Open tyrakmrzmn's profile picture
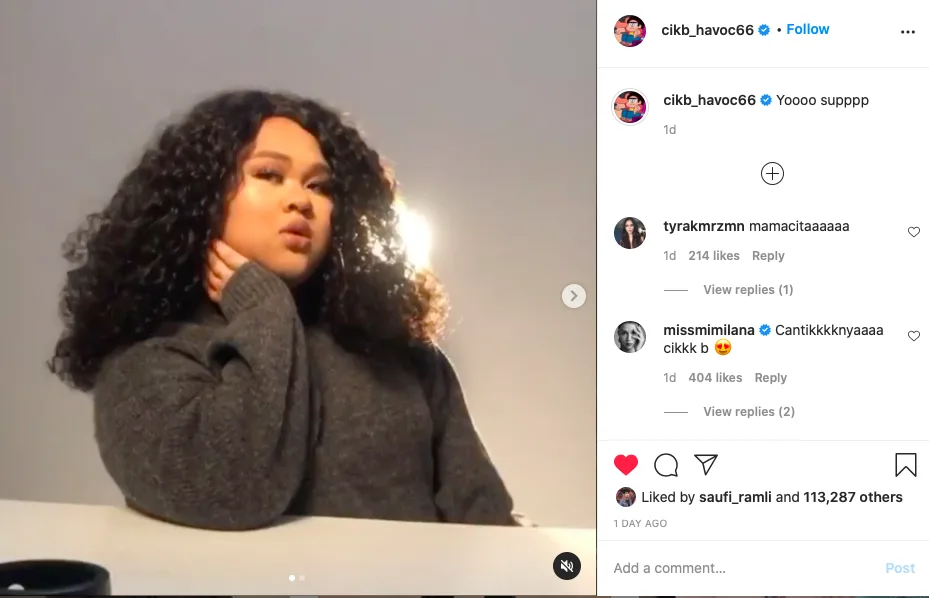This screenshot has width=929, height=598. [630, 232]
